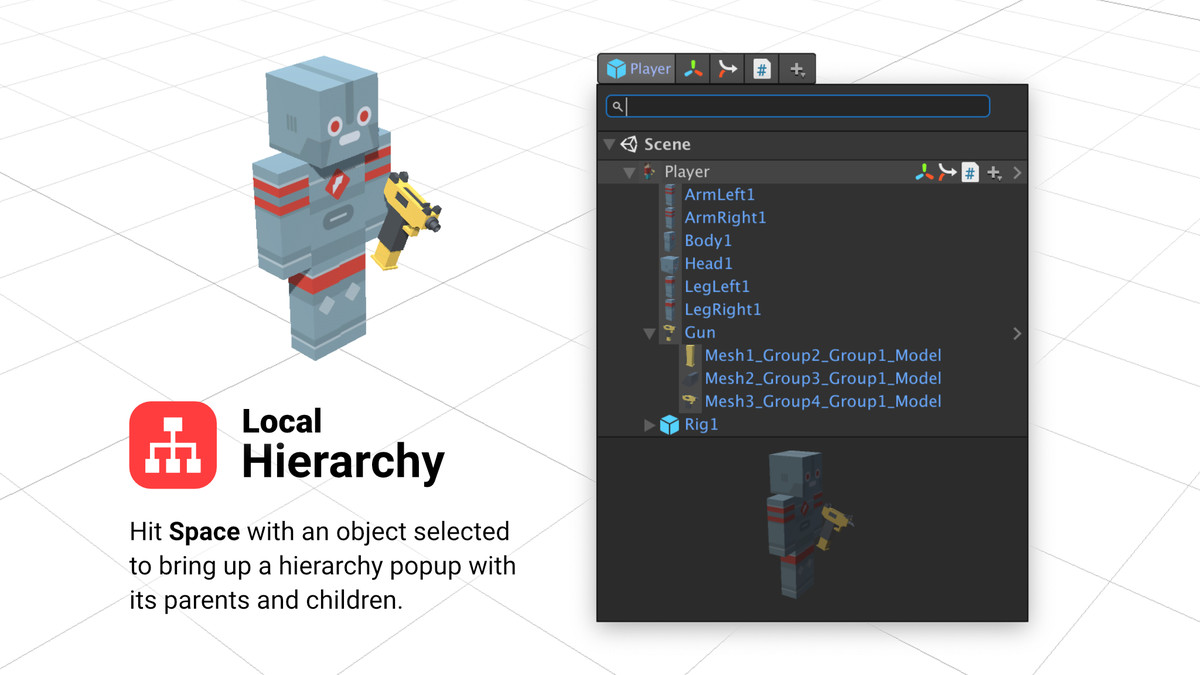This screenshot has width=1200, height=675.
Task: Collapse the Player foldout triangle
Action: tap(629, 173)
